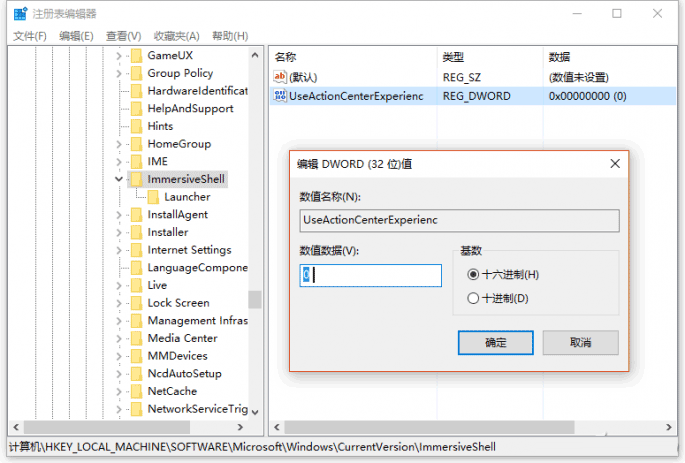This screenshot has height=463, width=685.
Task: Click the tree pane vertical scrollbar thumb
Action: (255, 300)
